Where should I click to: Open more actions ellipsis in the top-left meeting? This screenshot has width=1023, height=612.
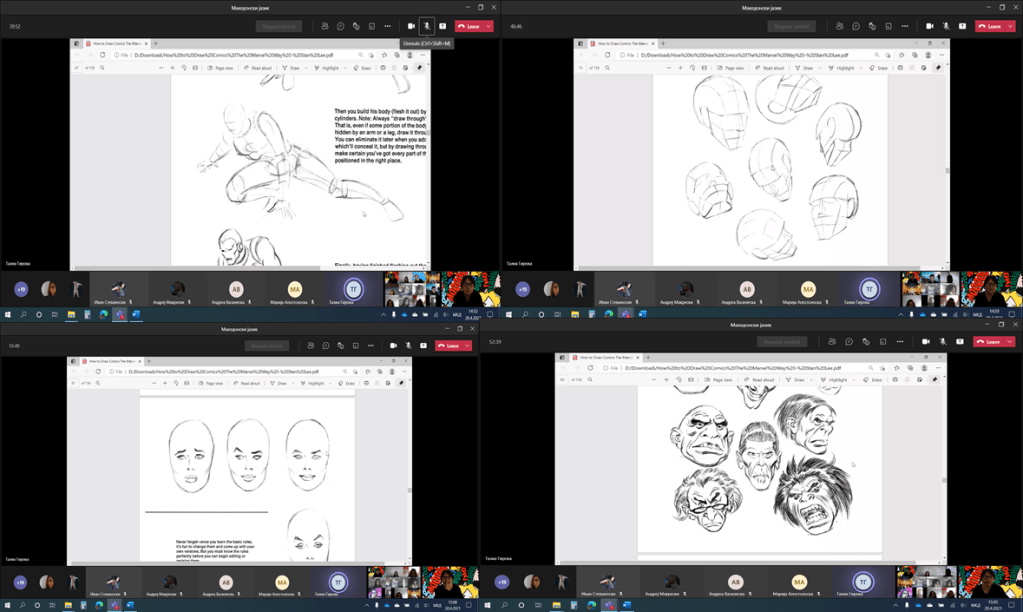pyautogui.click(x=387, y=26)
